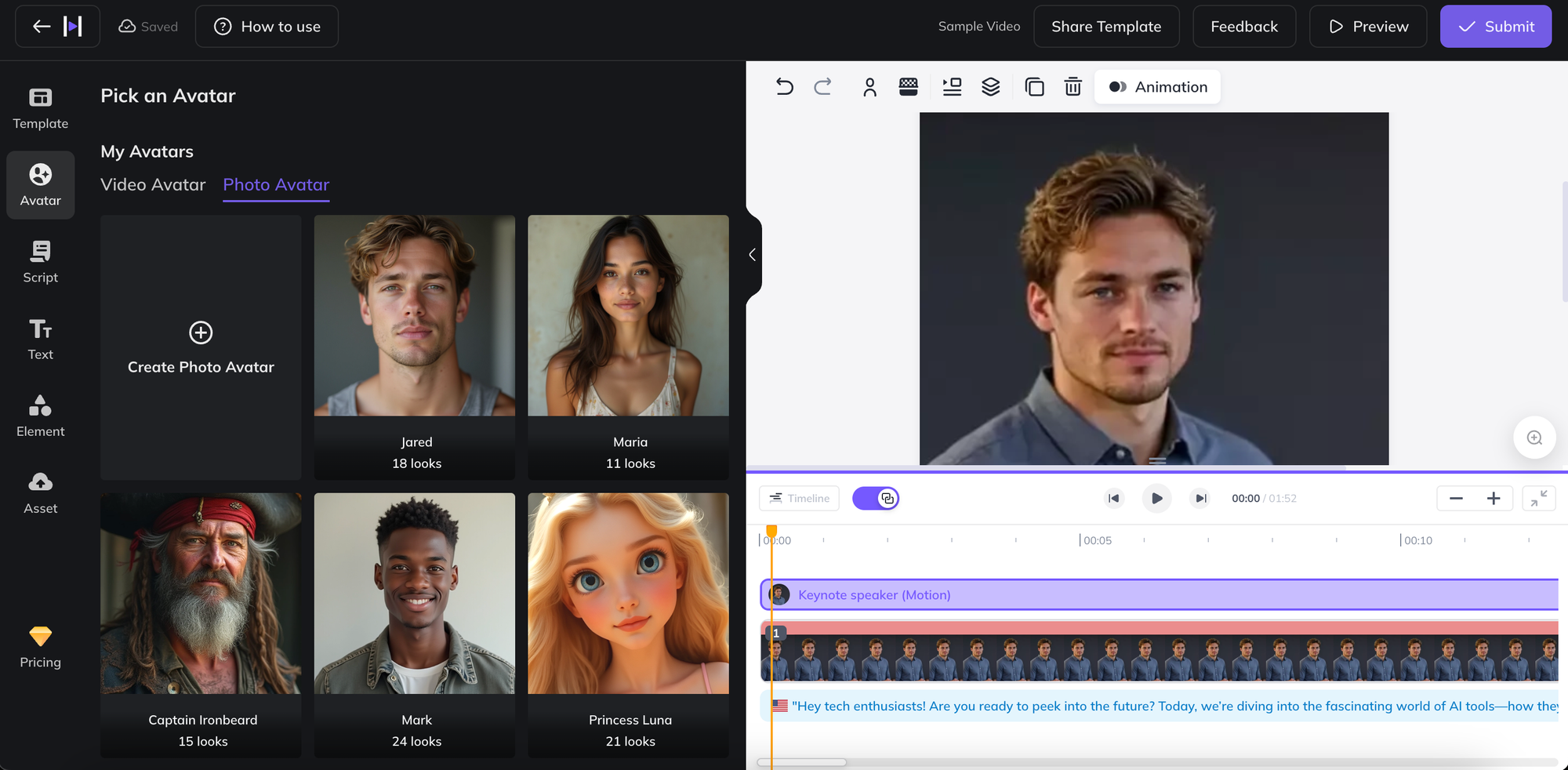This screenshot has height=770, width=1568.
Task: Collapse the avatar side panel
Action: pos(753,255)
